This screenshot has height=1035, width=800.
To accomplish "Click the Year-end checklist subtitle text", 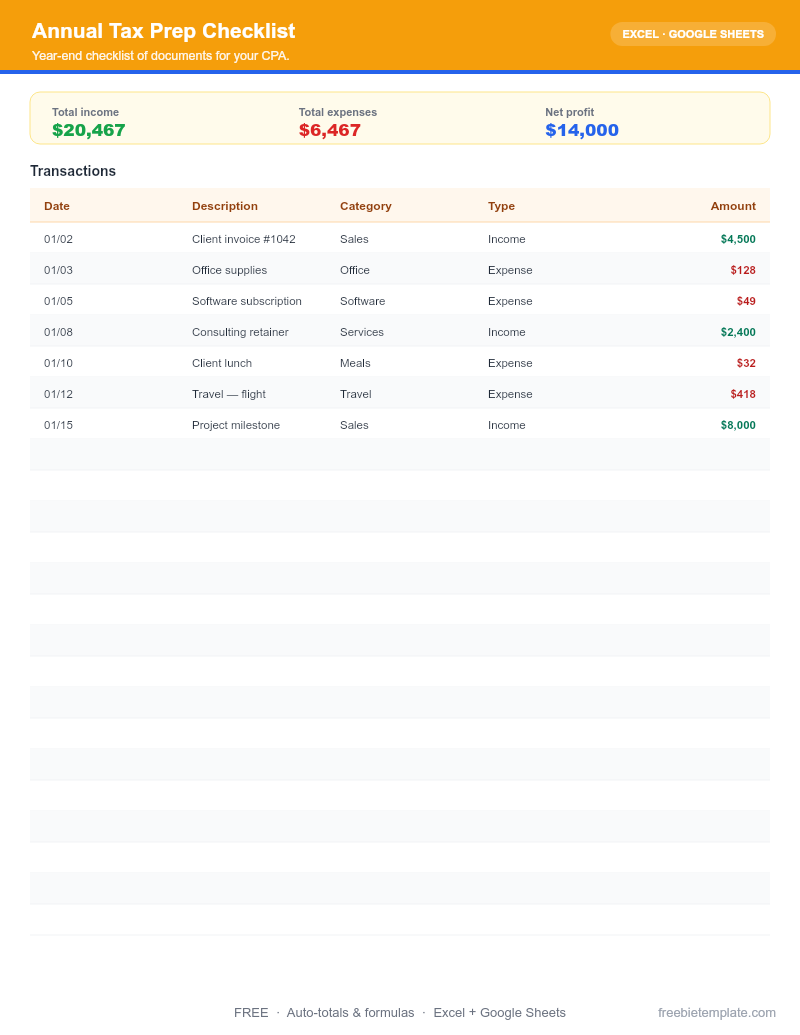I will (x=160, y=56).
